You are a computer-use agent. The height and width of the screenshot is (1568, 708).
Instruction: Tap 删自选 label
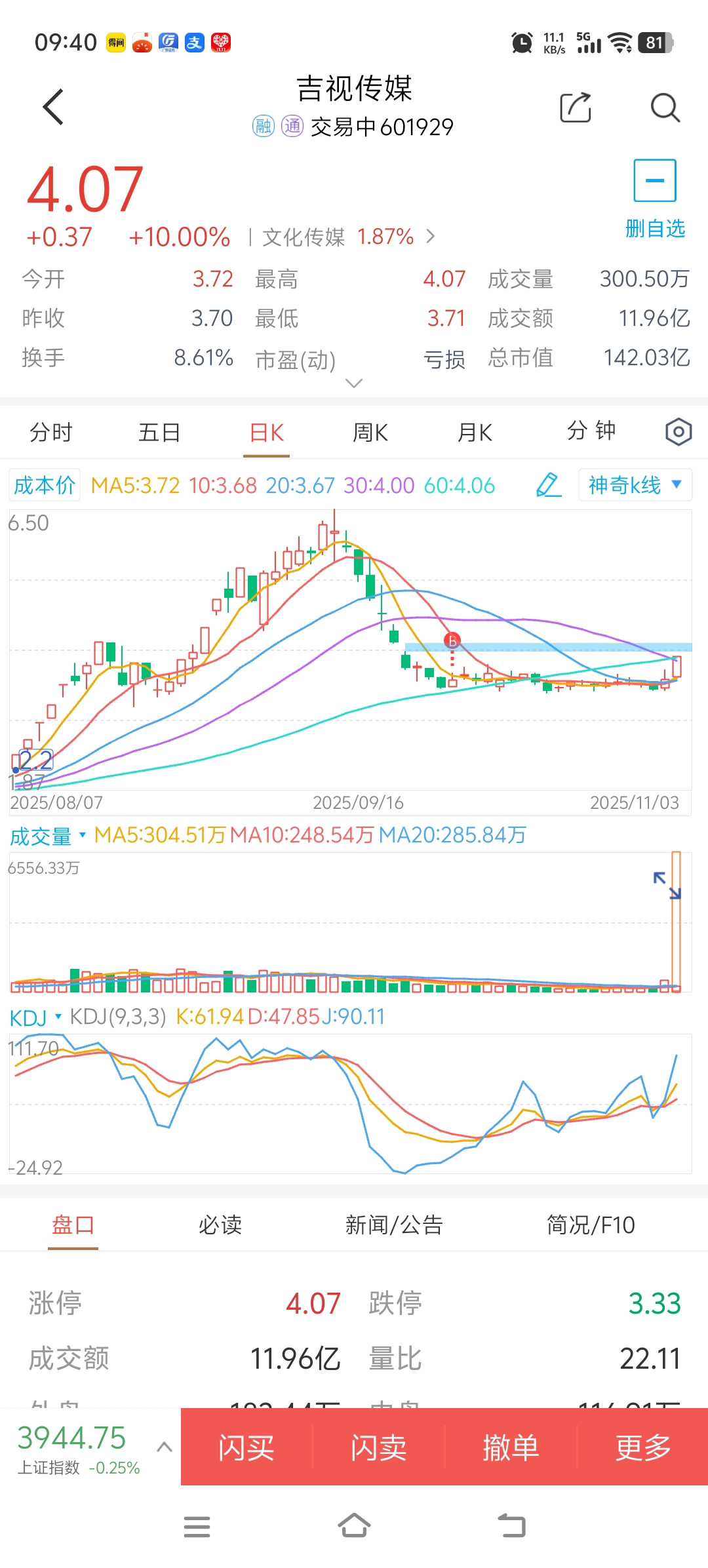pyautogui.click(x=655, y=229)
